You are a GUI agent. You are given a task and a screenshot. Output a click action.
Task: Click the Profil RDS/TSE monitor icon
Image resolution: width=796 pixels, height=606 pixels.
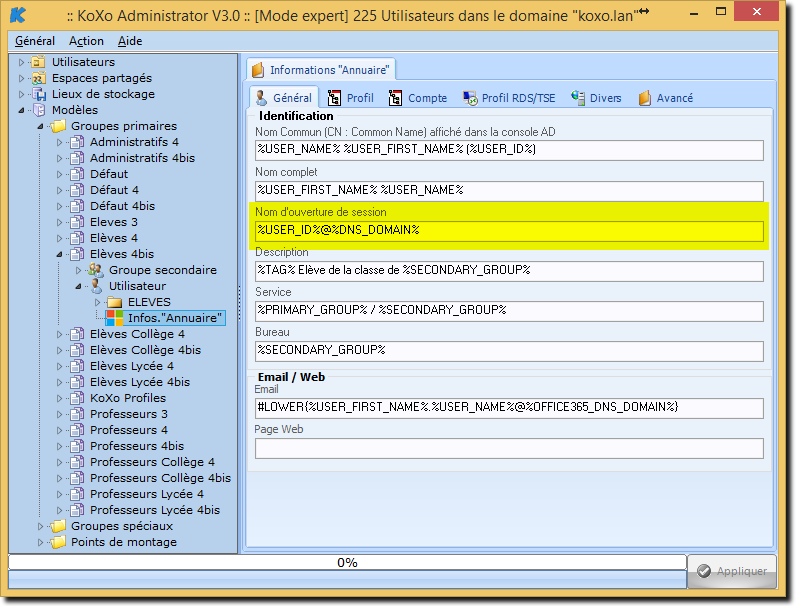point(470,98)
